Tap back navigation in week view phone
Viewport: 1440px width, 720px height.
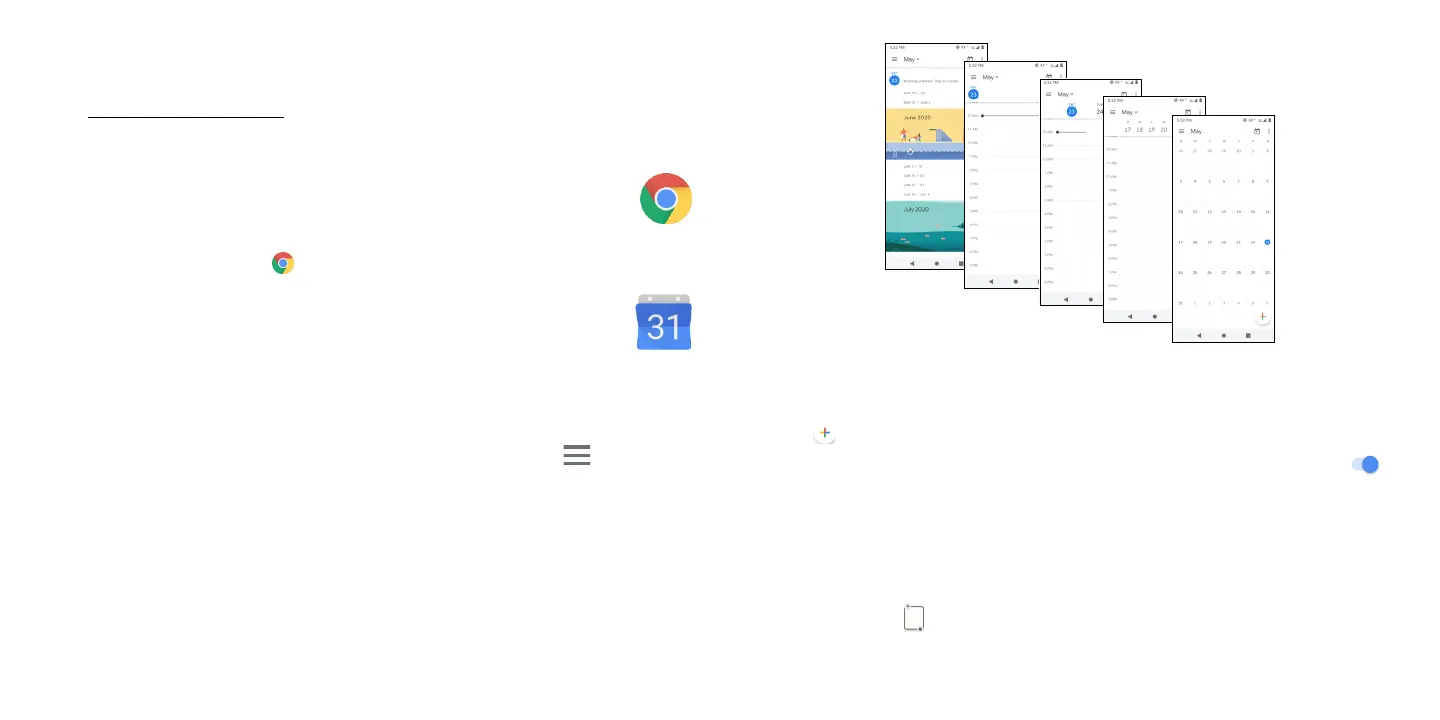click(1129, 316)
